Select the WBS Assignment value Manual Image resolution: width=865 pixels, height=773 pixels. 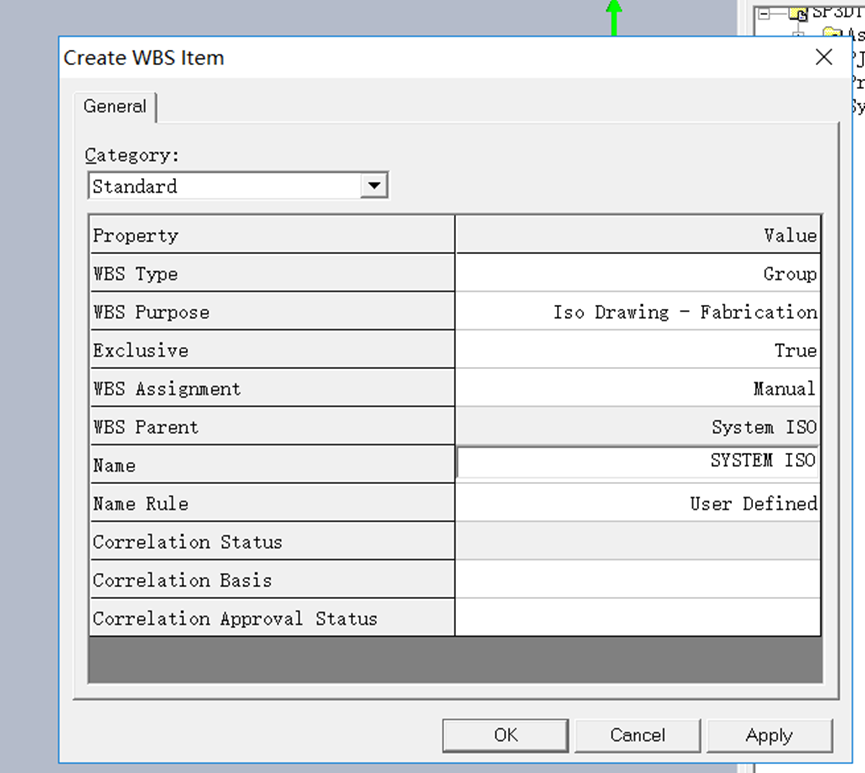click(638, 388)
